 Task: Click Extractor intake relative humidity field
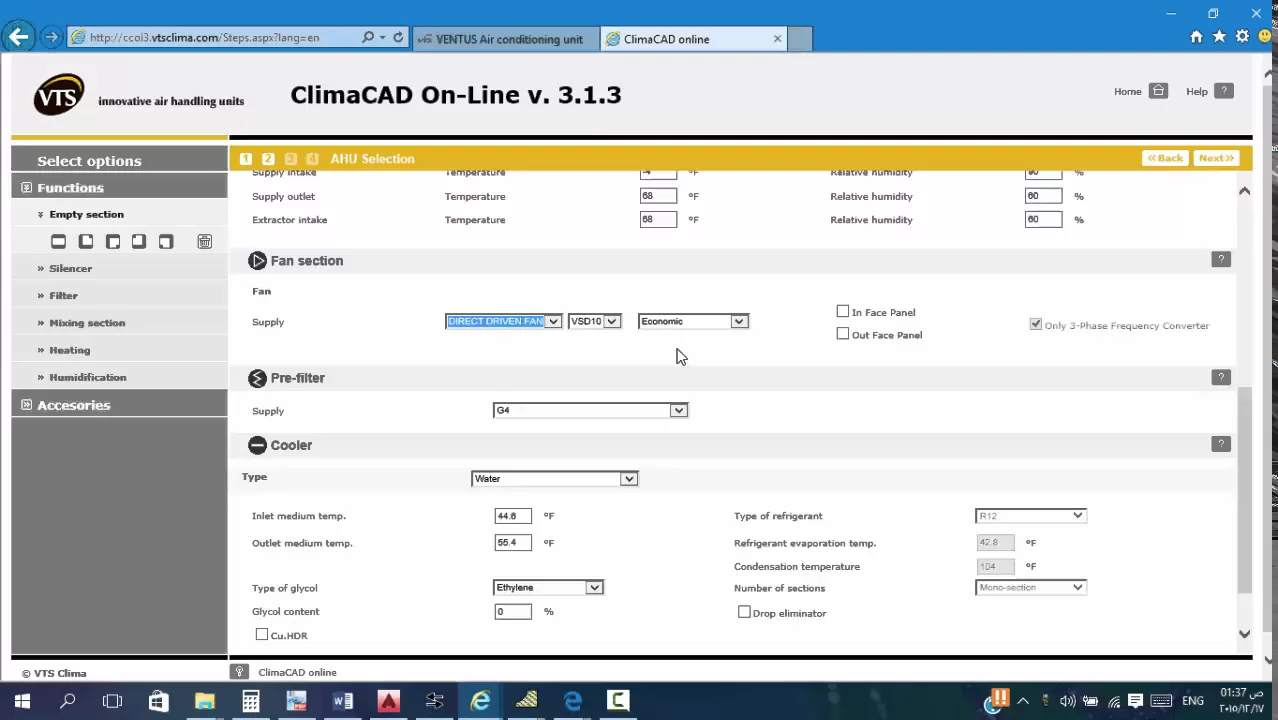click(x=1043, y=219)
